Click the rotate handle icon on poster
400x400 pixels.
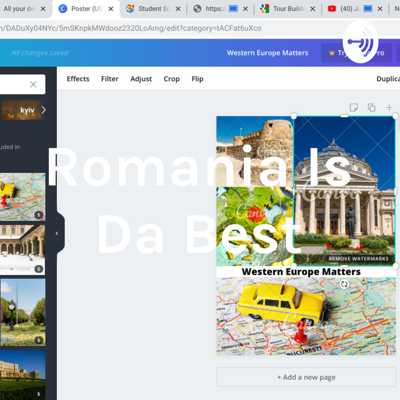(344, 284)
